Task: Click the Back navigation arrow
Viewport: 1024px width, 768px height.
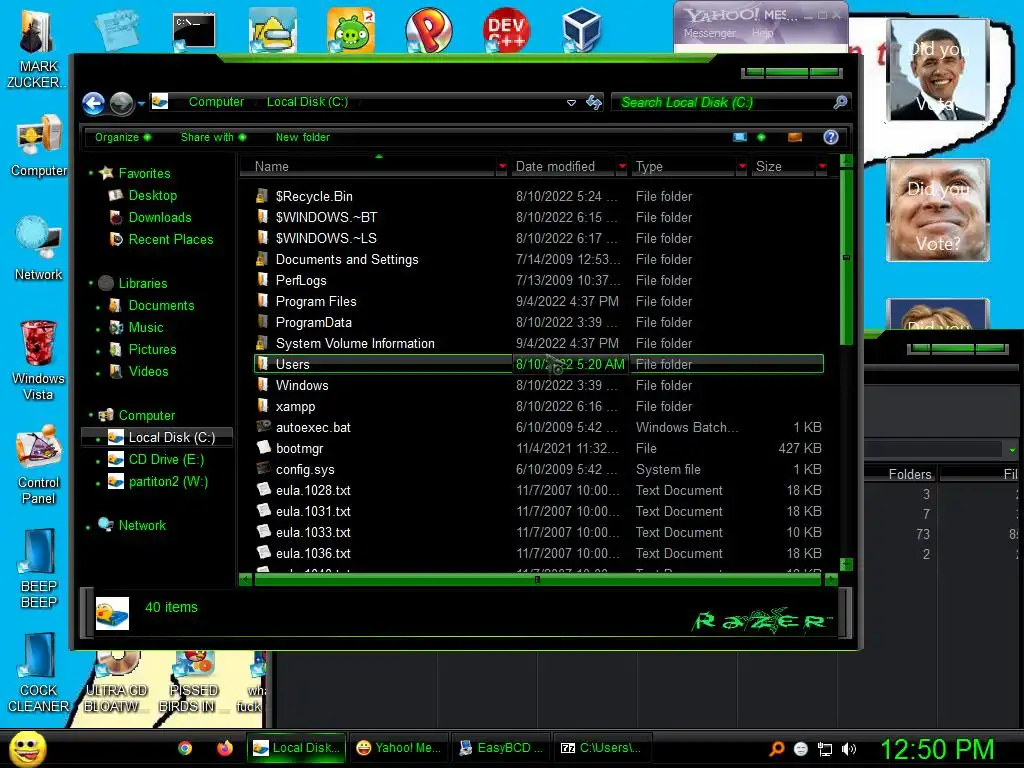Action: (93, 103)
